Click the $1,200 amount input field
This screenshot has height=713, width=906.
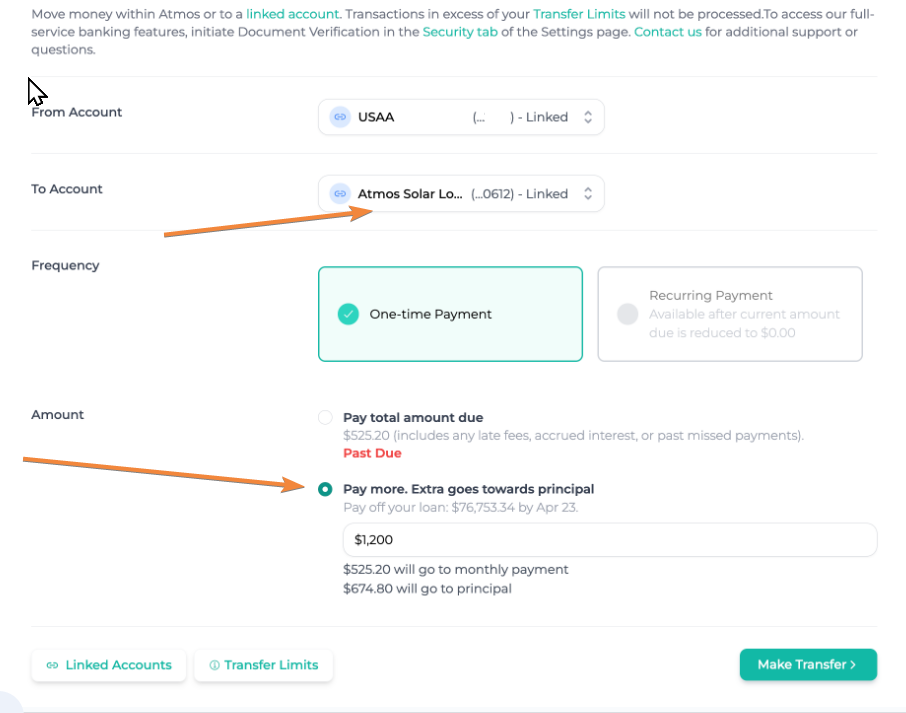click(610, 540)
